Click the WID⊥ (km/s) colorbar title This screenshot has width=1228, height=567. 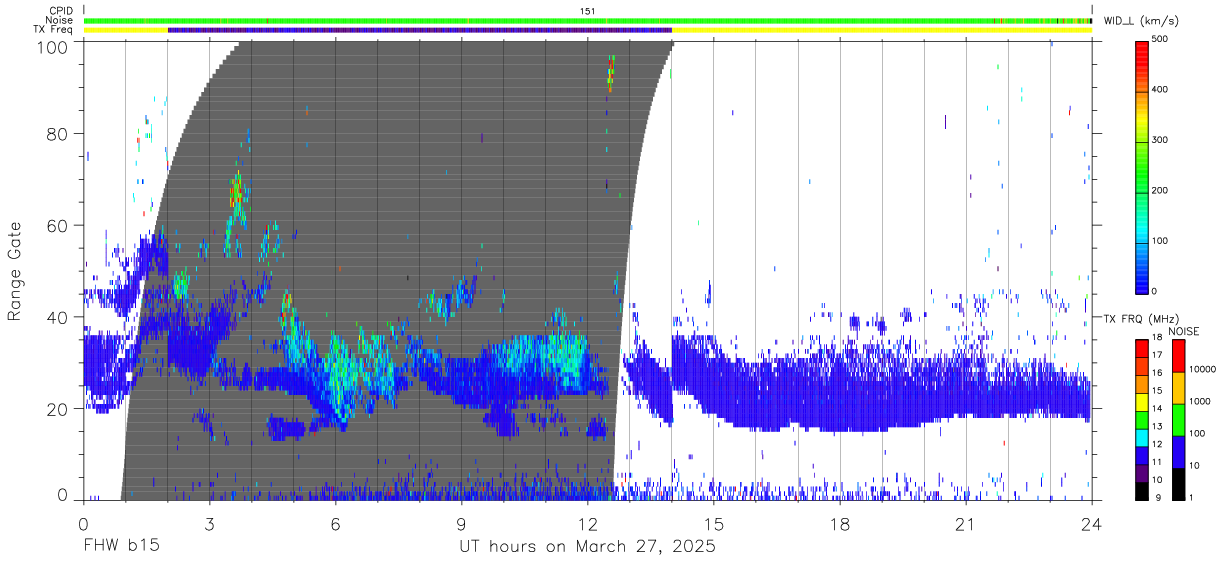(x=1141, y=20)
